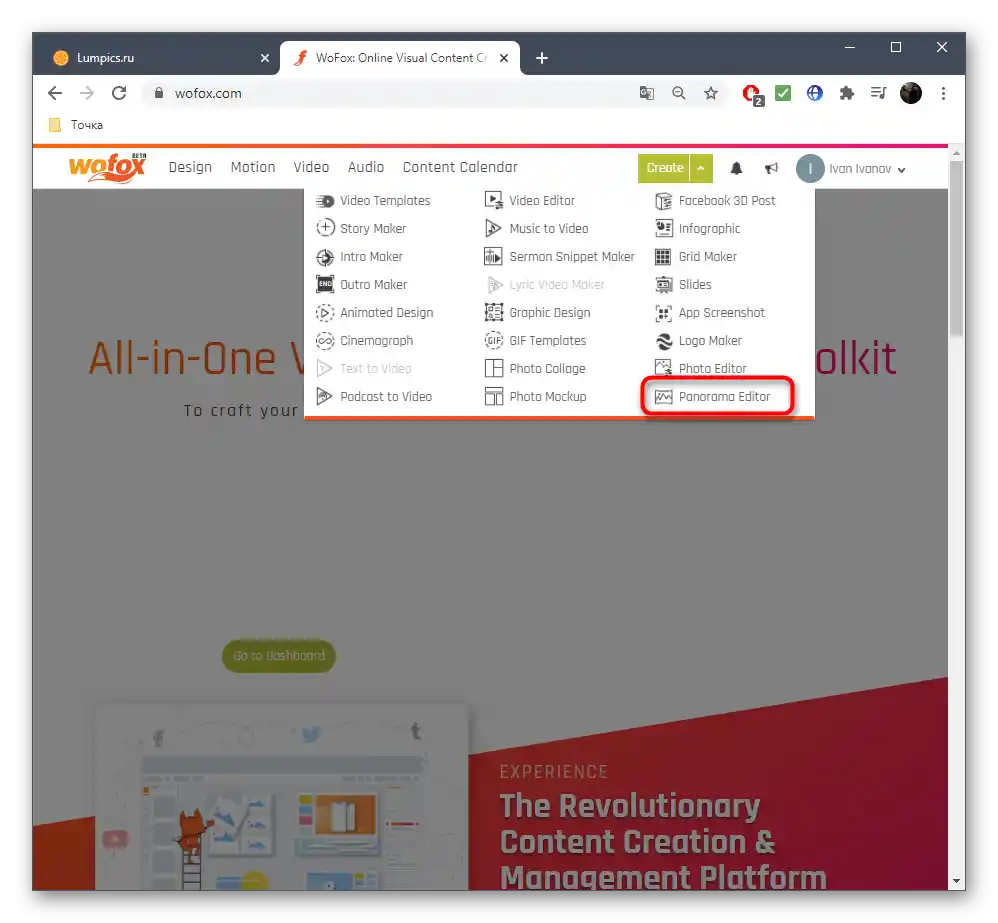Click the Sermon Snippet Maker icon
998x923 pixels.
coord(494,257)
